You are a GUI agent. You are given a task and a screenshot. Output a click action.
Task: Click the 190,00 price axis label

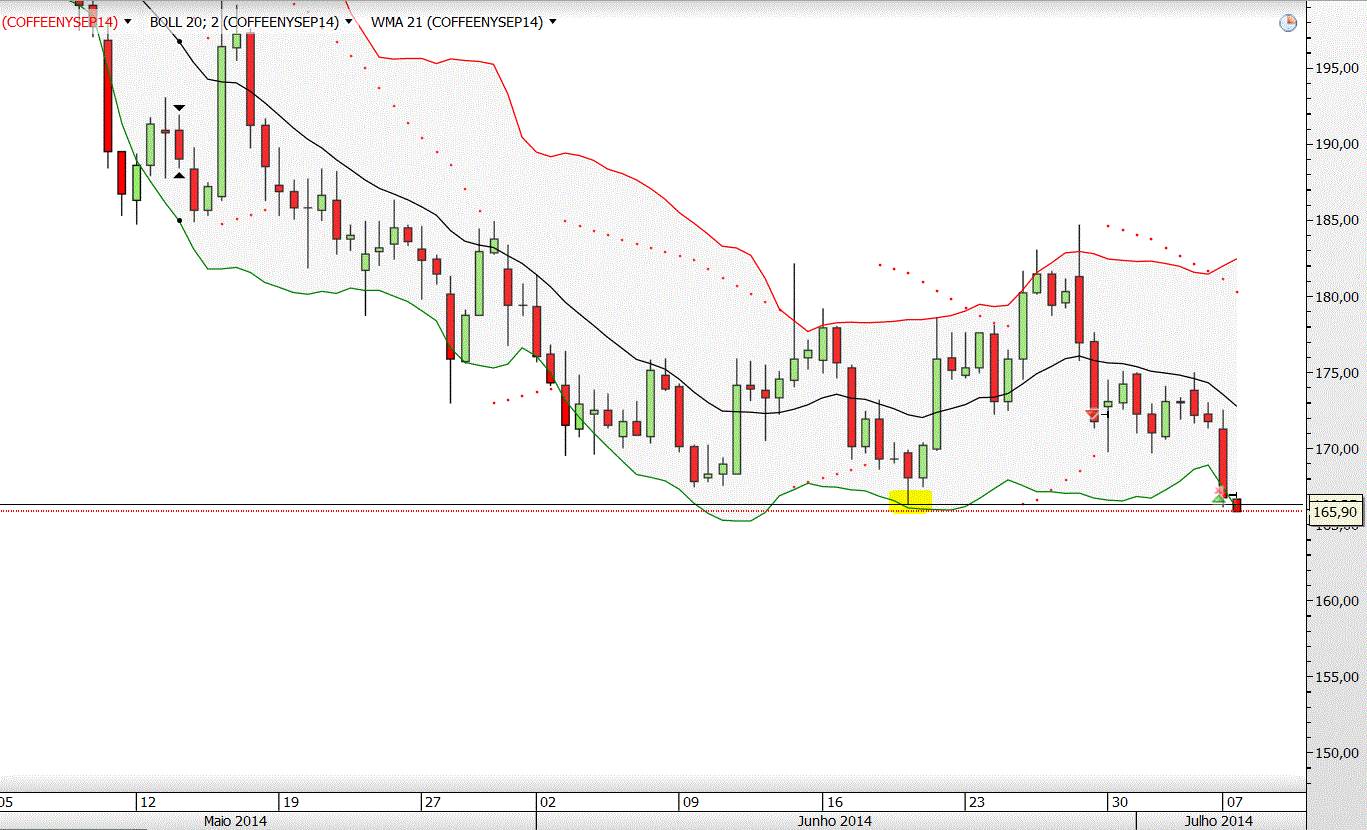point(1336,144)
